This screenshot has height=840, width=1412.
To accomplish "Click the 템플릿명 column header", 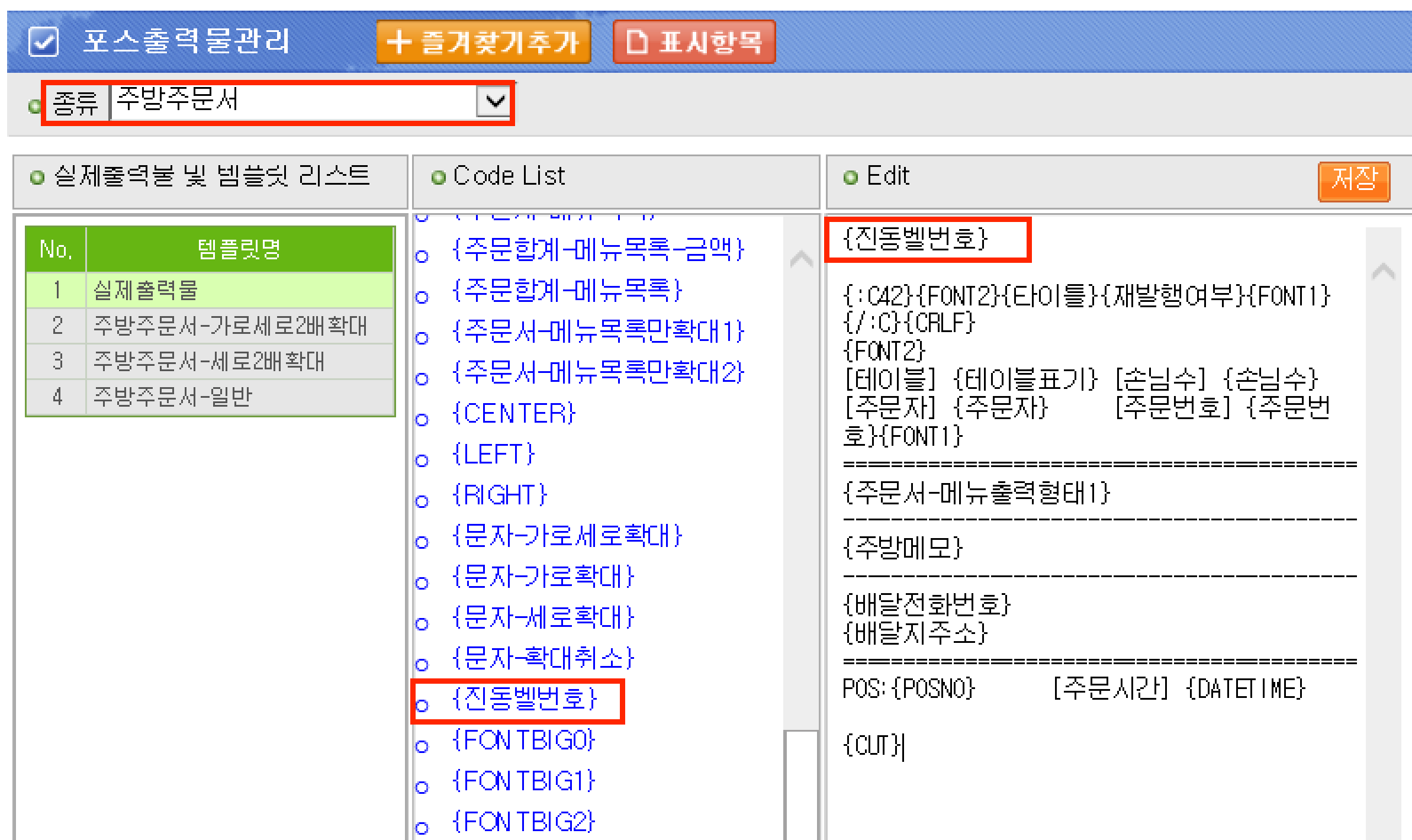I will (x=239, y=249).
